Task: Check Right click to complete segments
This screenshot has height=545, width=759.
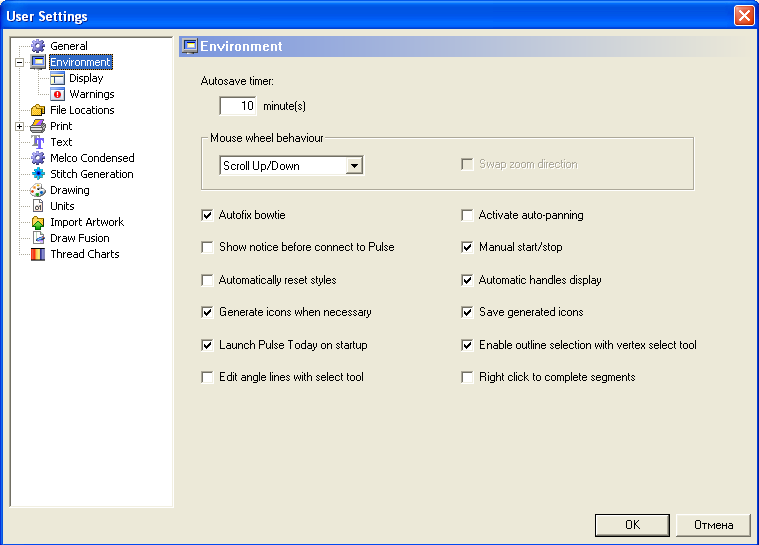Action: click(467, 377)
